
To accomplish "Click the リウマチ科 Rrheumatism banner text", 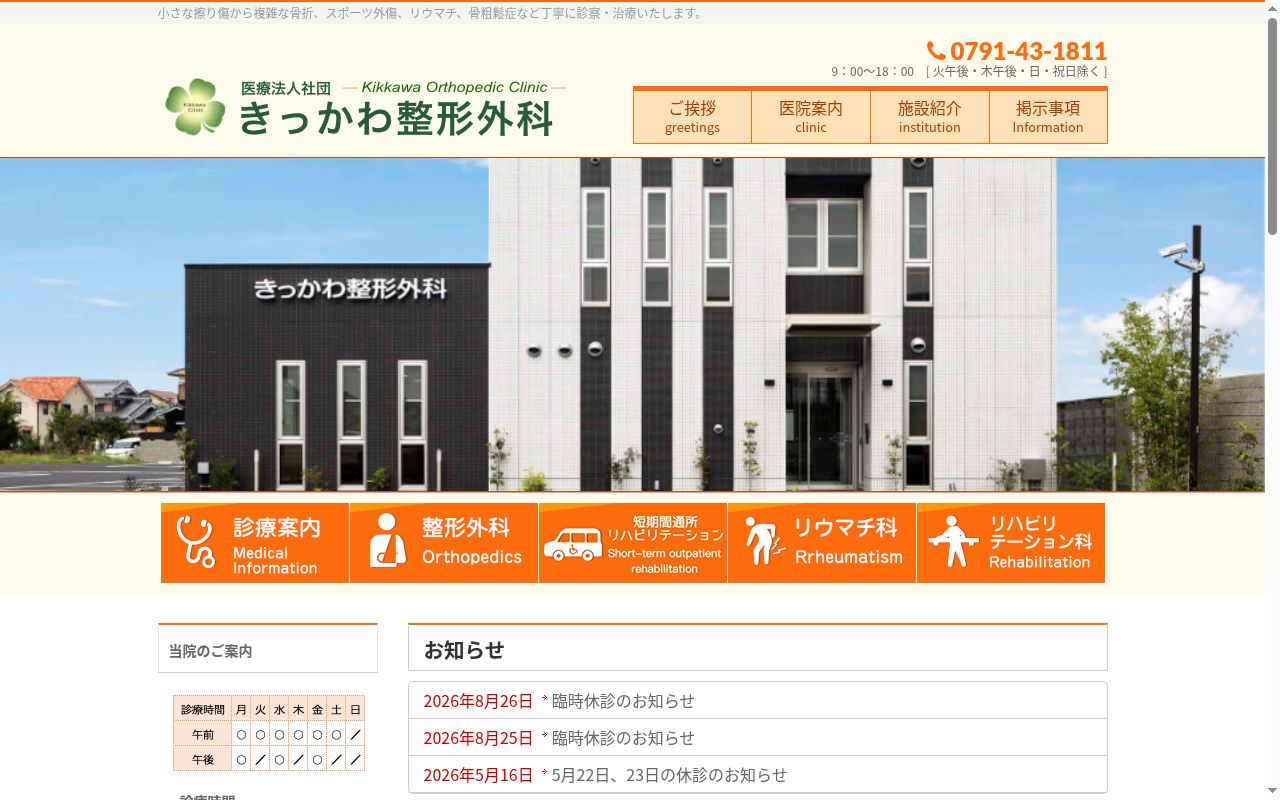I will click(x=848, y=541).
